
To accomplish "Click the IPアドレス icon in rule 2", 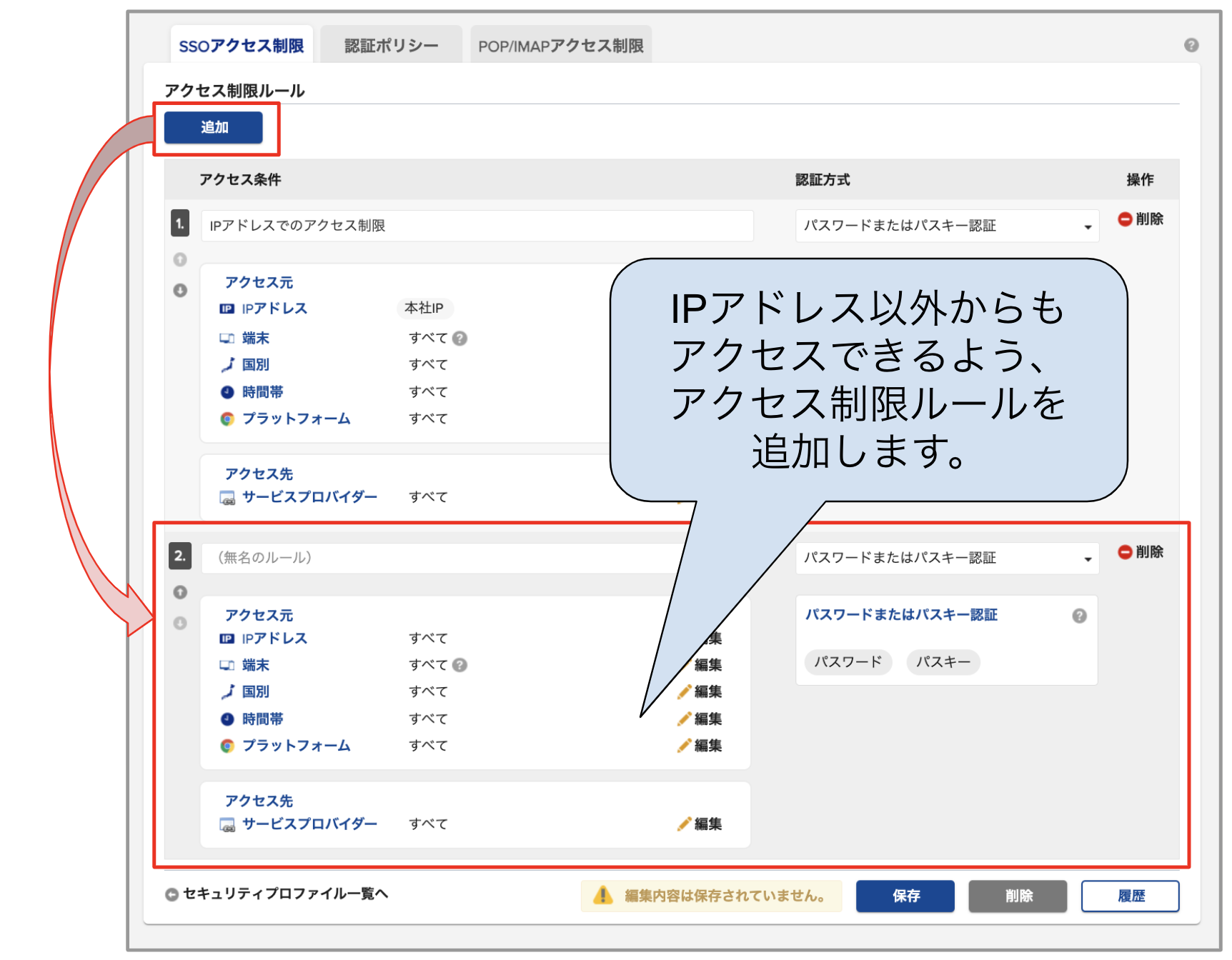I will point(227,639).
